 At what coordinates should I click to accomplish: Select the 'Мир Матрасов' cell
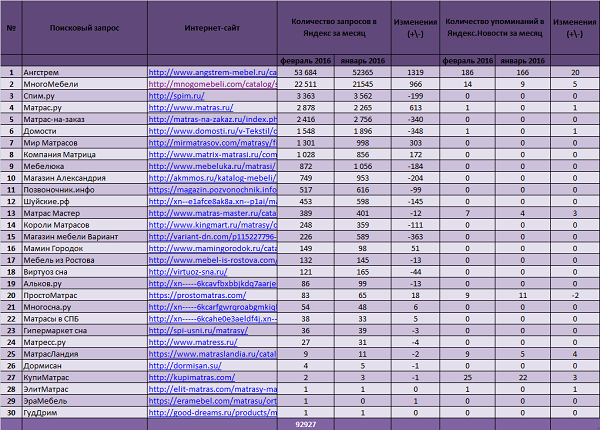[x=85, y=143]
